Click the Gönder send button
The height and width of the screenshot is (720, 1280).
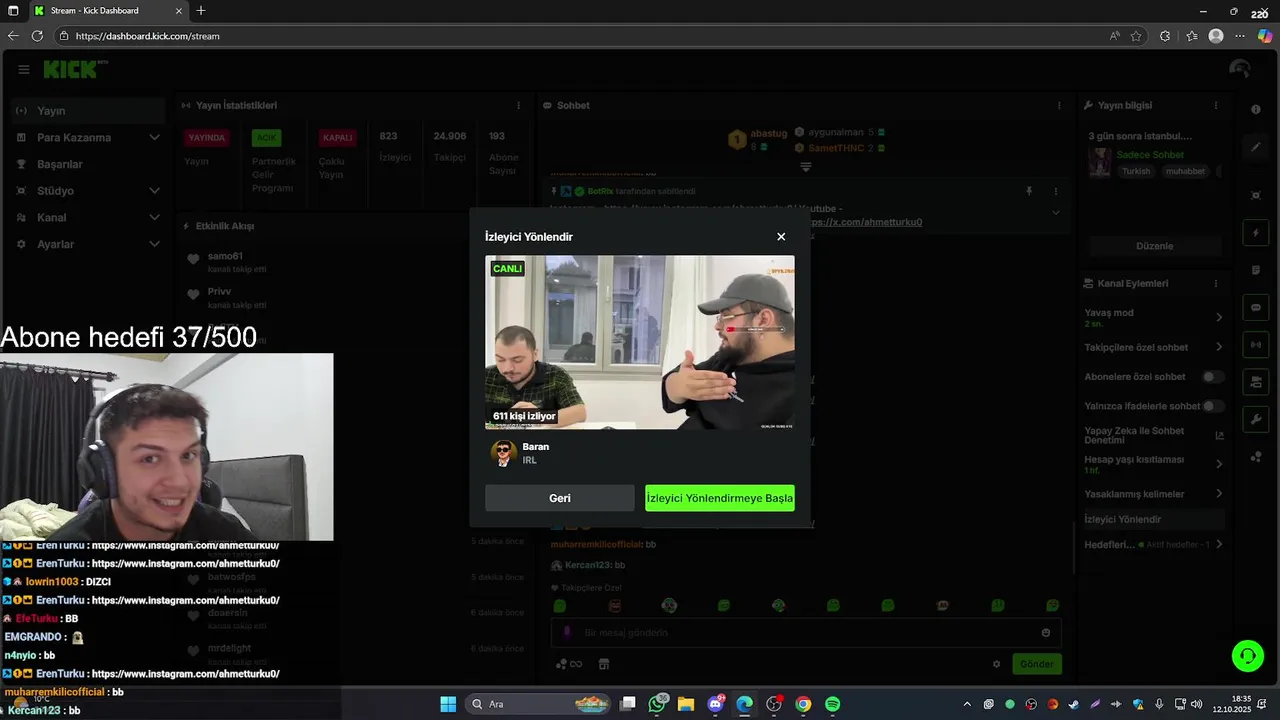[1037, 664]
